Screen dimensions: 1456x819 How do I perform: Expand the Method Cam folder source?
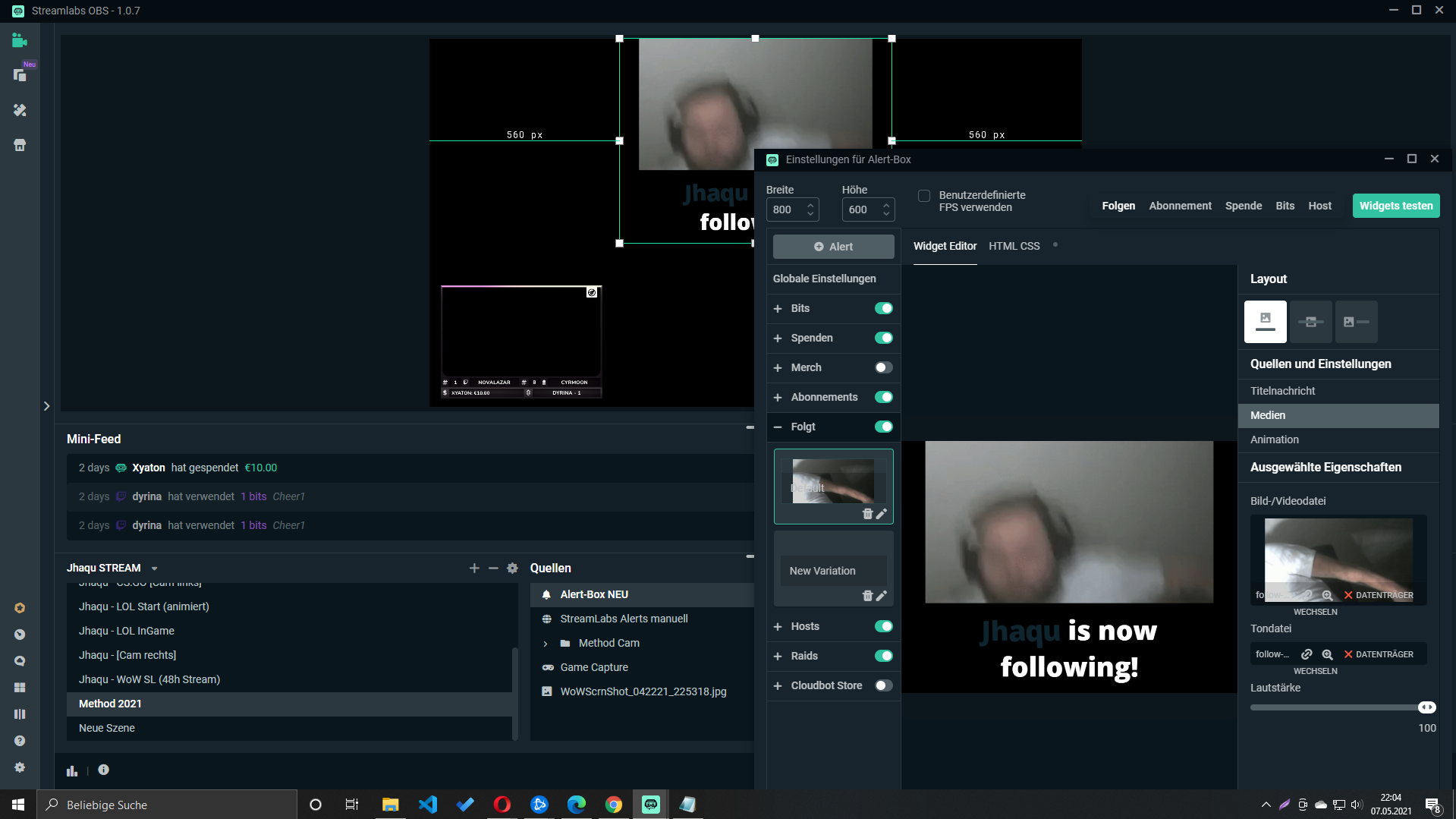pyautogui.click(x=546, y=644)
